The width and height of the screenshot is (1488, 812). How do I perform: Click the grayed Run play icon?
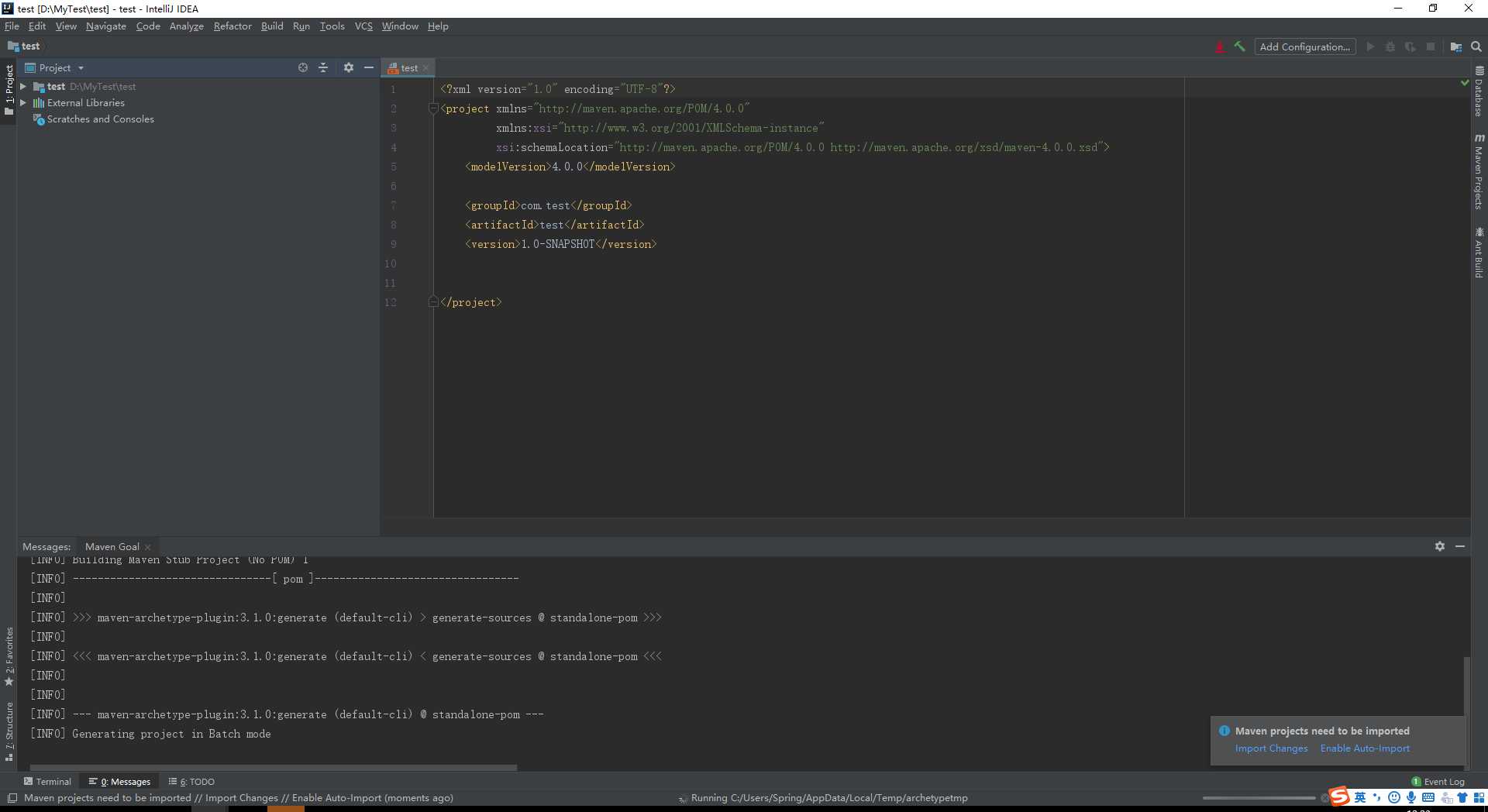(x=1370, y=46)
